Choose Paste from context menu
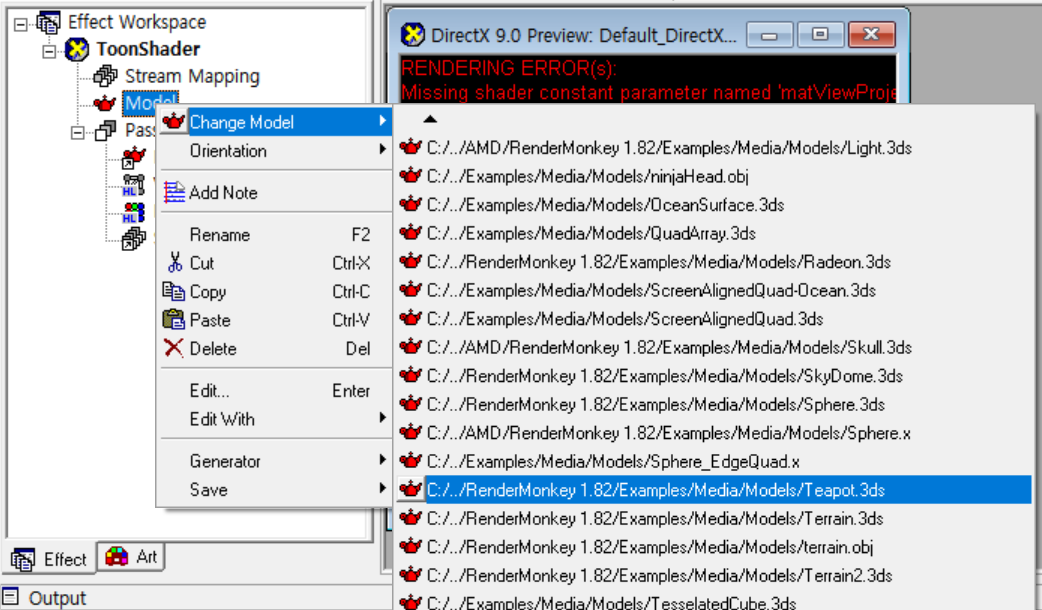This screenshot has height=610, width=1042. (x=274, y=320)
